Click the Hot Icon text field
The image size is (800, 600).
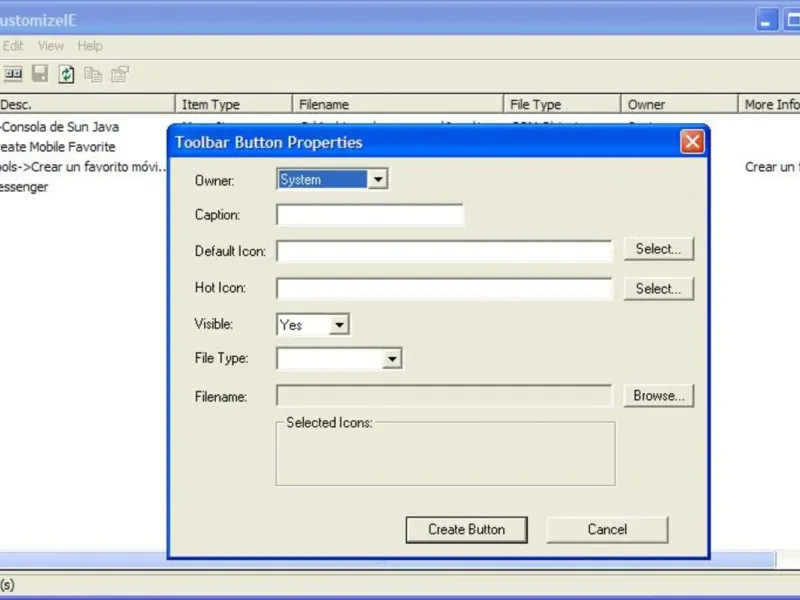click(444, 288)
